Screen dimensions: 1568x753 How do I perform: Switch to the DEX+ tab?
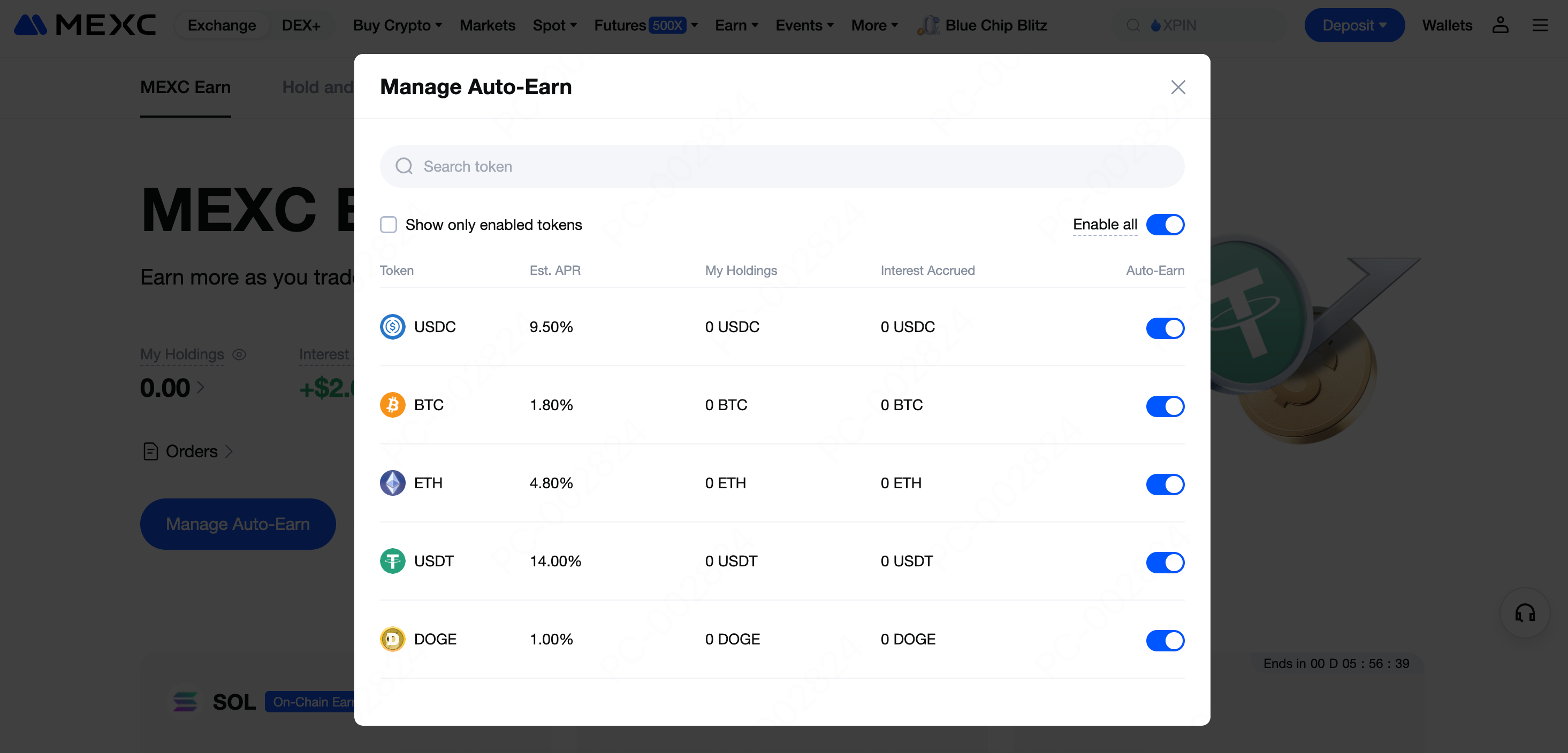tap(301, 25)
